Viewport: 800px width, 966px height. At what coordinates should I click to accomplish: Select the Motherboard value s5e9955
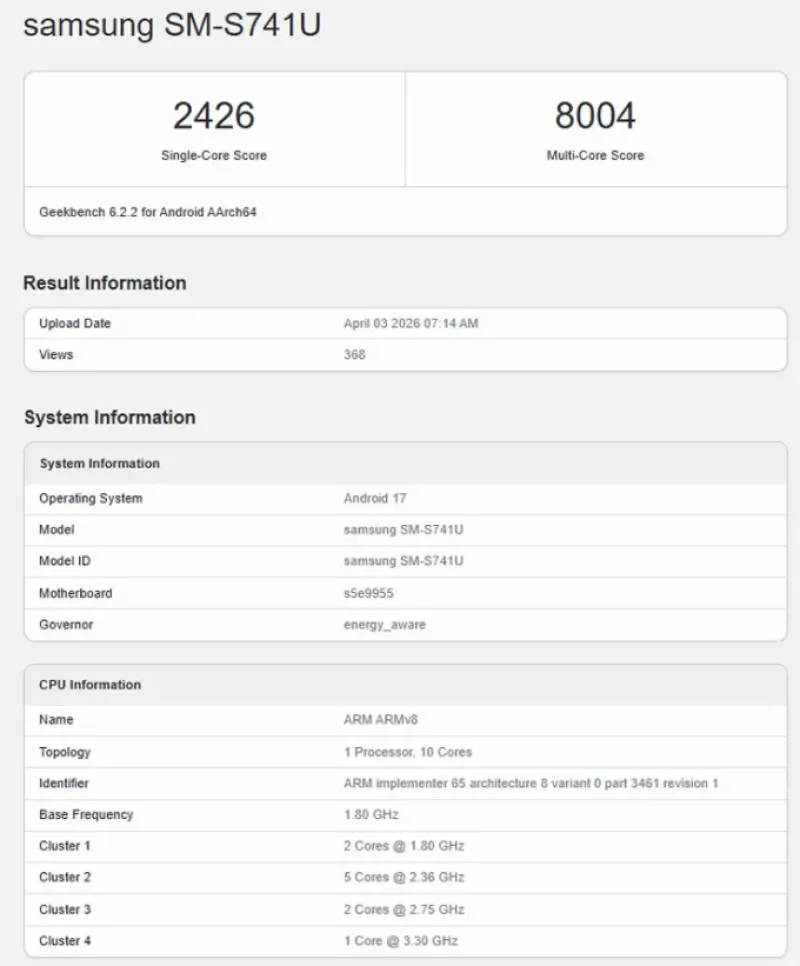(363, 593)
